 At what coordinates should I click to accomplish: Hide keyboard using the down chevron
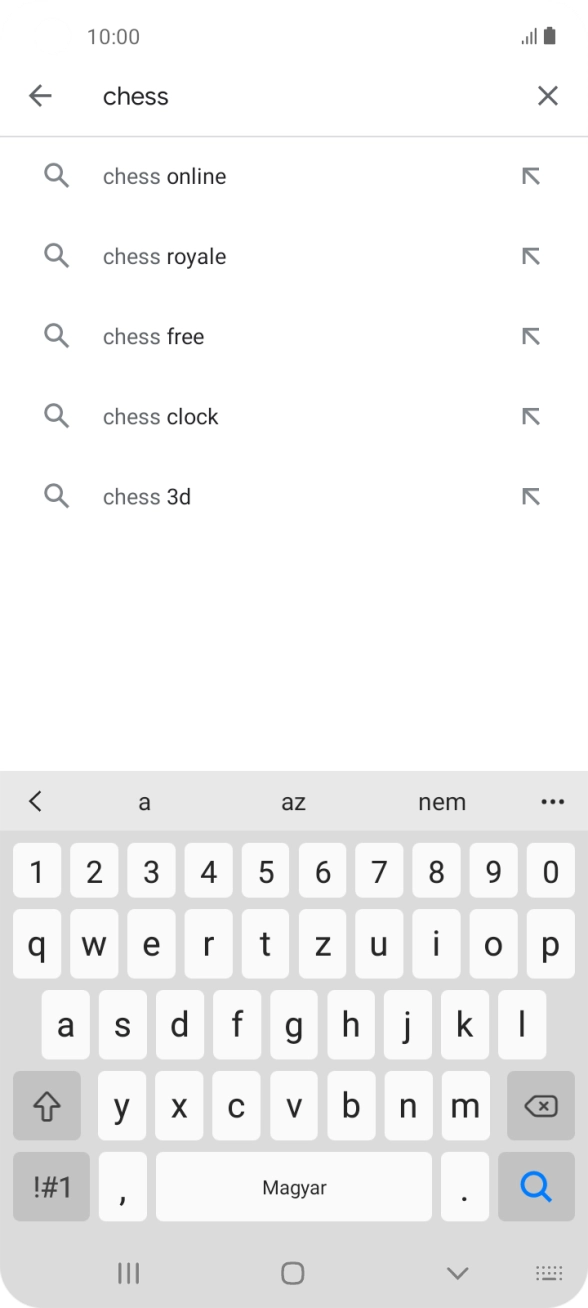click(457, 1272)
